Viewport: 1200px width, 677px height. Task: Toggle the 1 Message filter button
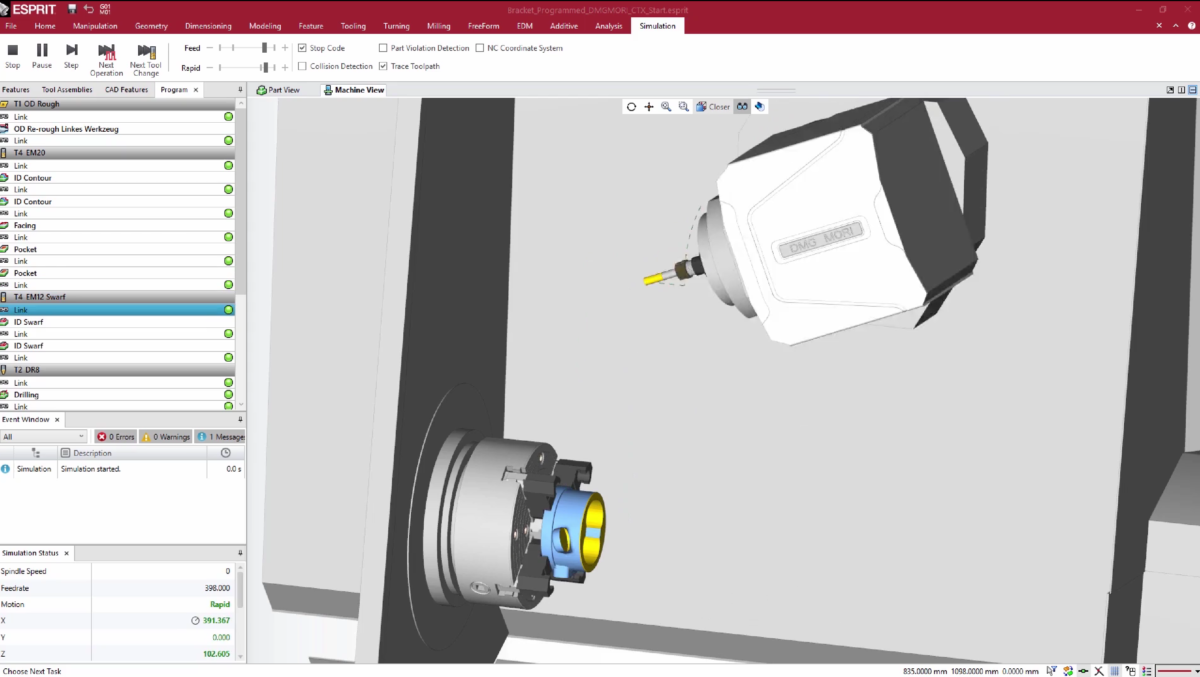tap(220, 437)
